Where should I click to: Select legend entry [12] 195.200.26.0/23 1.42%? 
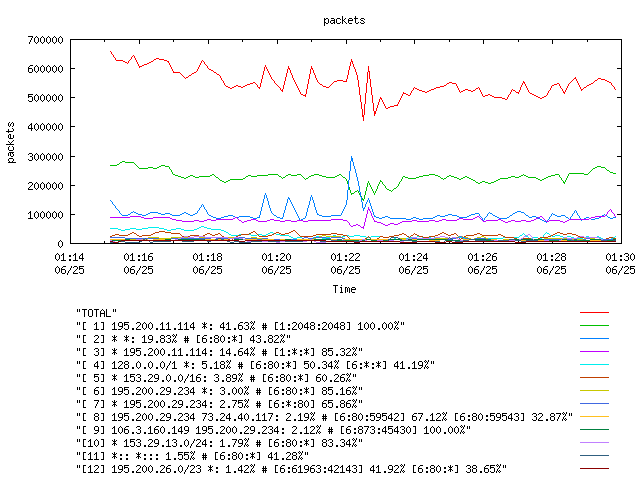pyautogui.click(x=291, y=469)
